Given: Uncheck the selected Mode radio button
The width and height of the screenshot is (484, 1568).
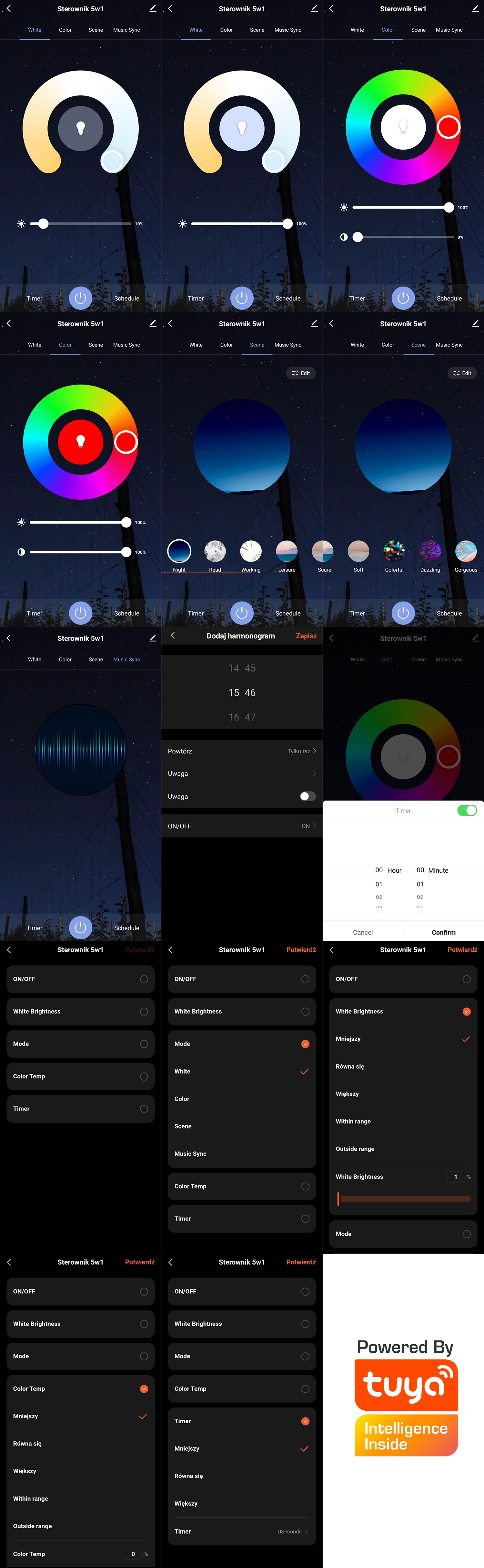Looking at the screenshot, I should tap(305, 1044).
